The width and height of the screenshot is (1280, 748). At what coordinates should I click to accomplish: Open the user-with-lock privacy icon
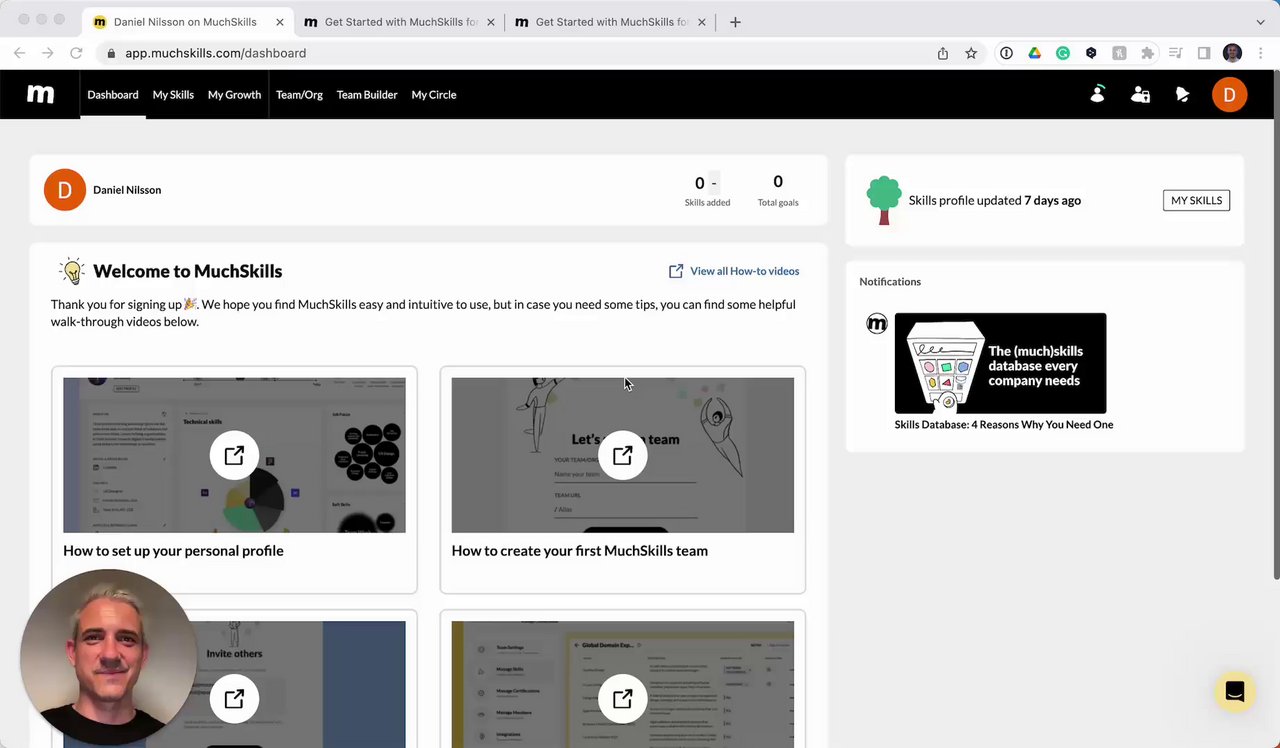tap(1140, 94)
